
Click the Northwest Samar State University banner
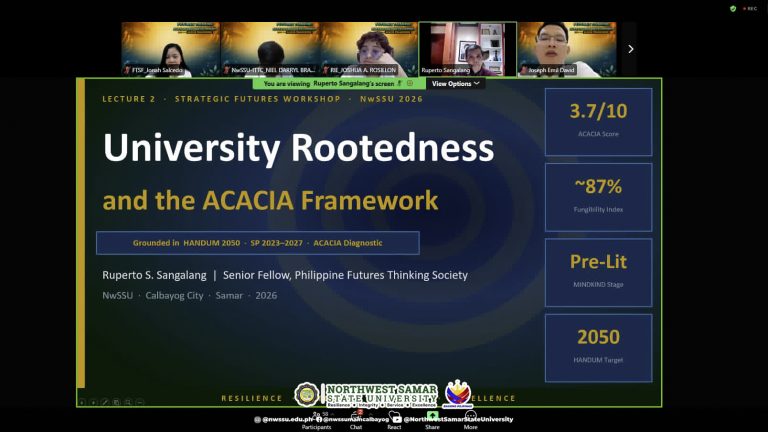tap(382, 395)
